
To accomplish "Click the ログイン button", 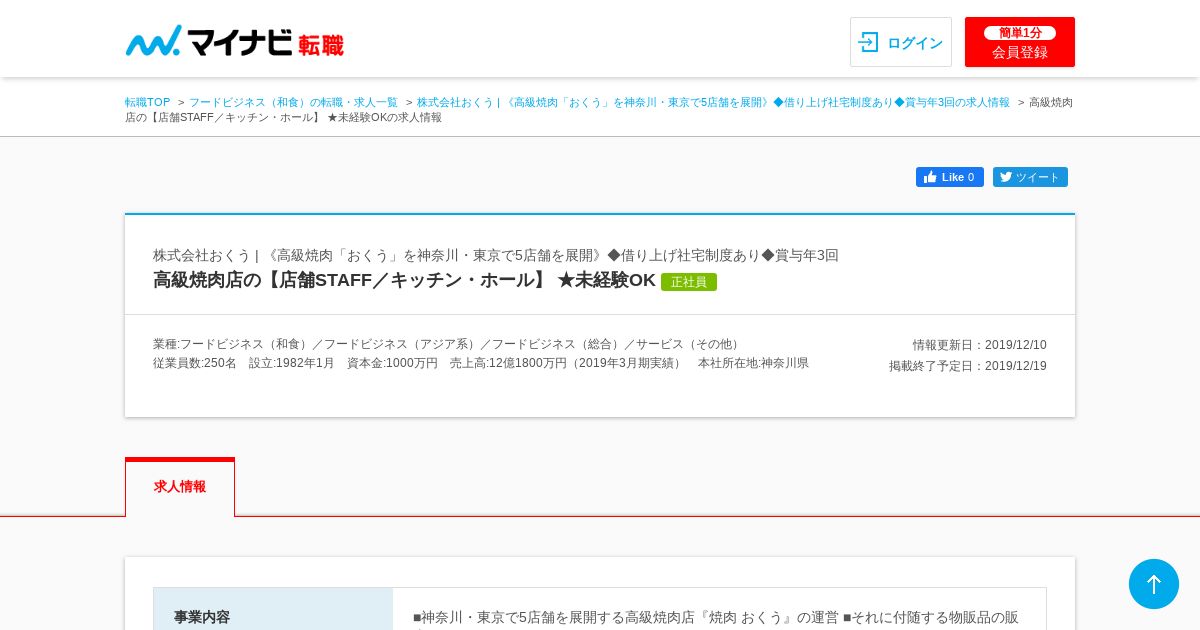I will click(900, 42).
